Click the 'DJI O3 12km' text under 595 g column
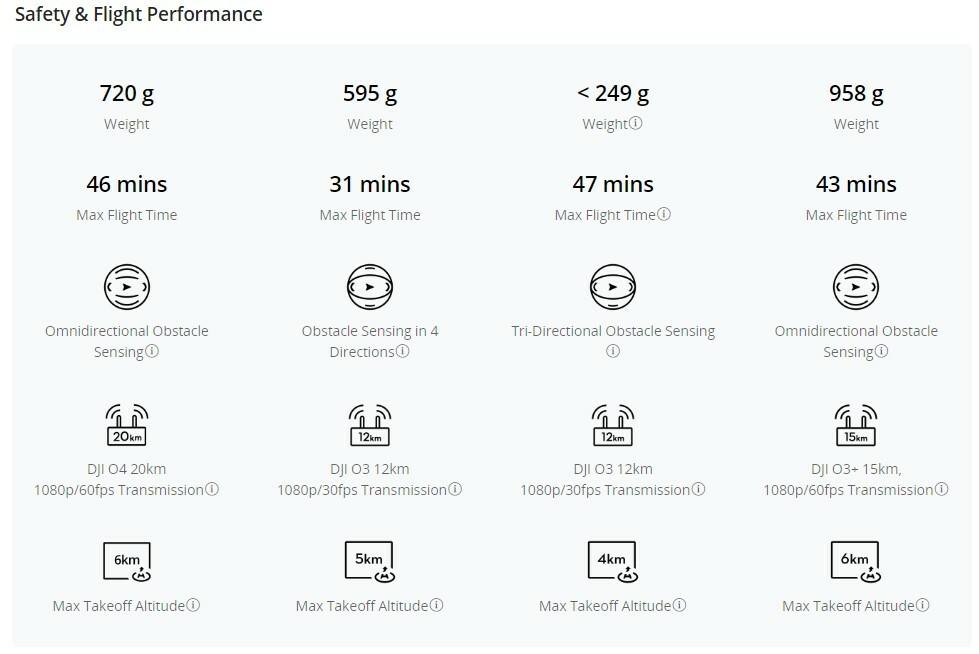 click(370, 469)
